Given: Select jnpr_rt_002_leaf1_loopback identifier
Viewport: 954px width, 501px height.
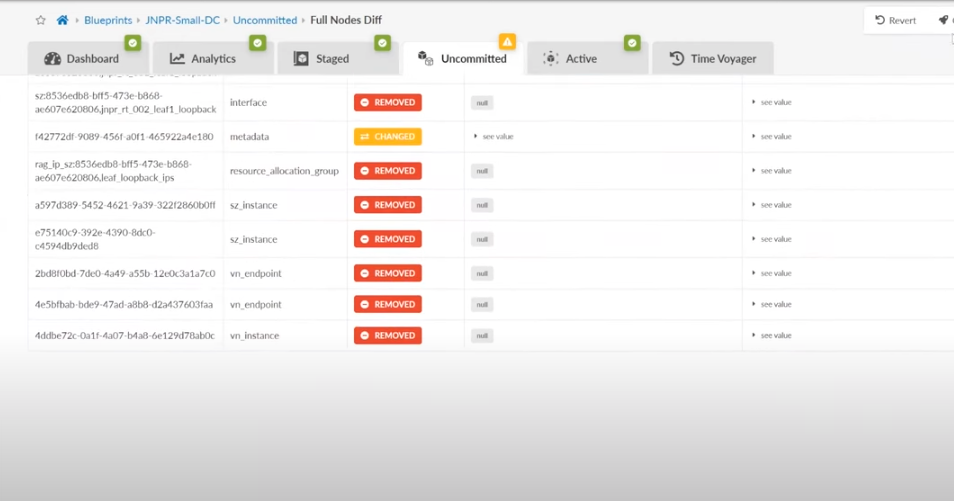Looking at the screenshot, I should pyautogui.click(x=125, y=102).
